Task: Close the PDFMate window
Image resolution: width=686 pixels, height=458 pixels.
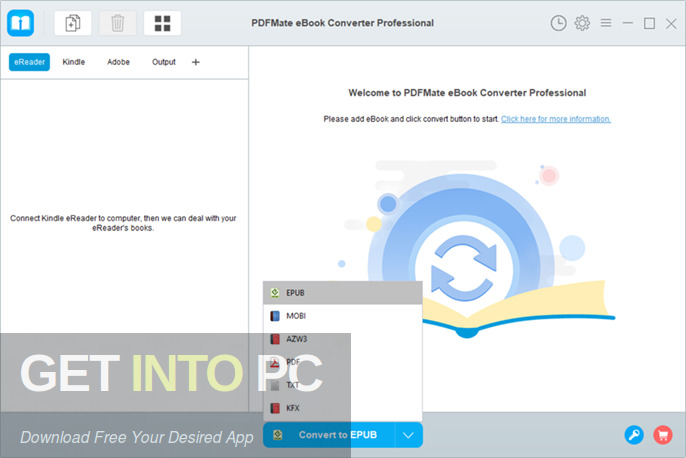Action: (671, 24)
